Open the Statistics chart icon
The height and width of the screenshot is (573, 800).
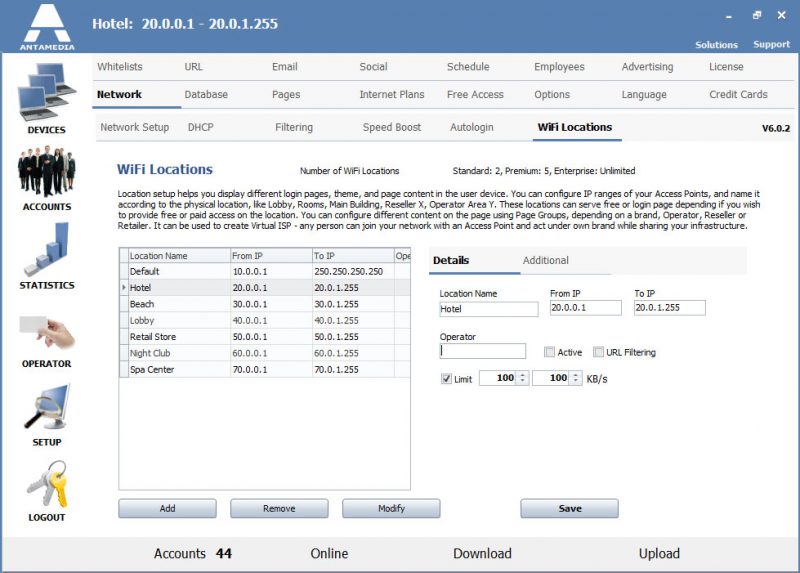(x=46, y=250)
